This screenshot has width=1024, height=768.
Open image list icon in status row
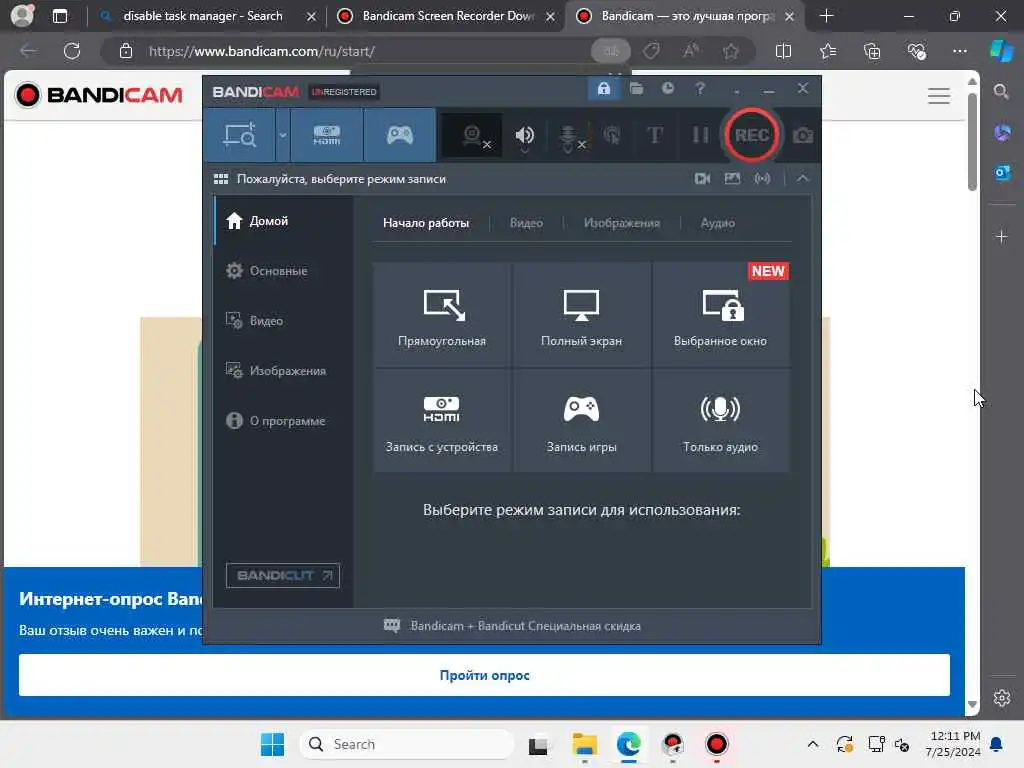(732, 178)
